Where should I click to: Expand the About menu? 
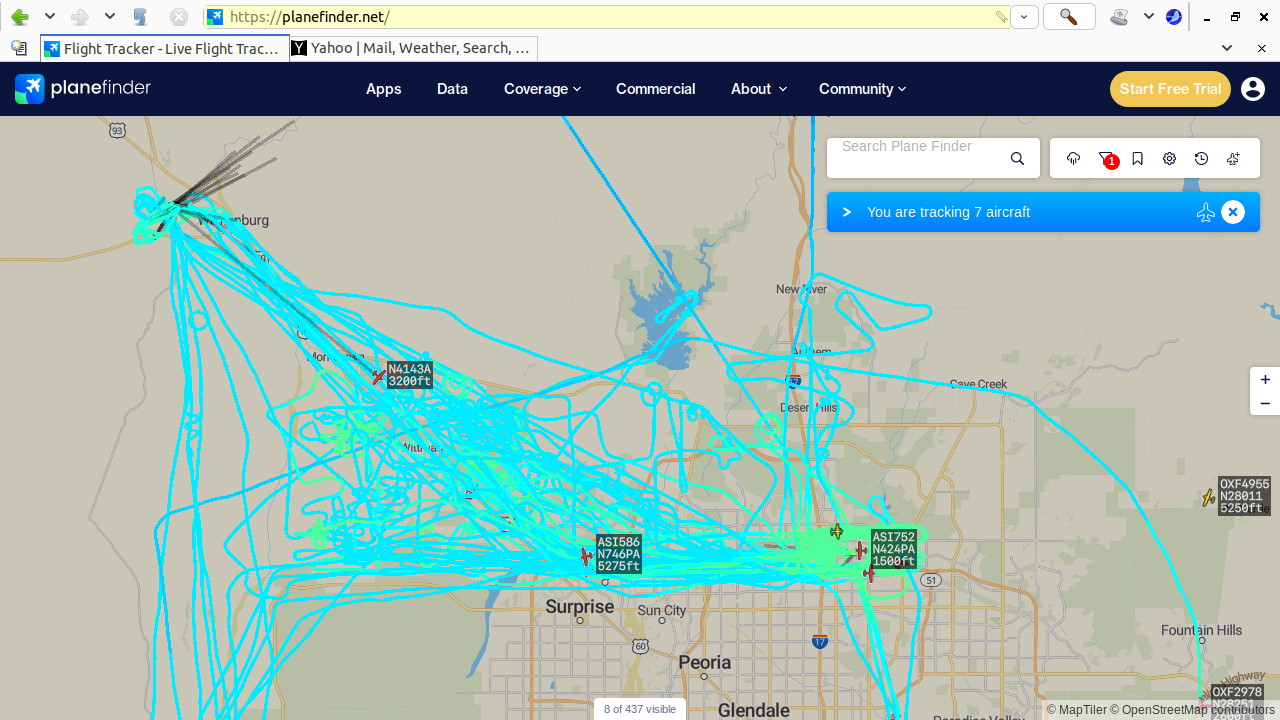(x=758, y=89)
